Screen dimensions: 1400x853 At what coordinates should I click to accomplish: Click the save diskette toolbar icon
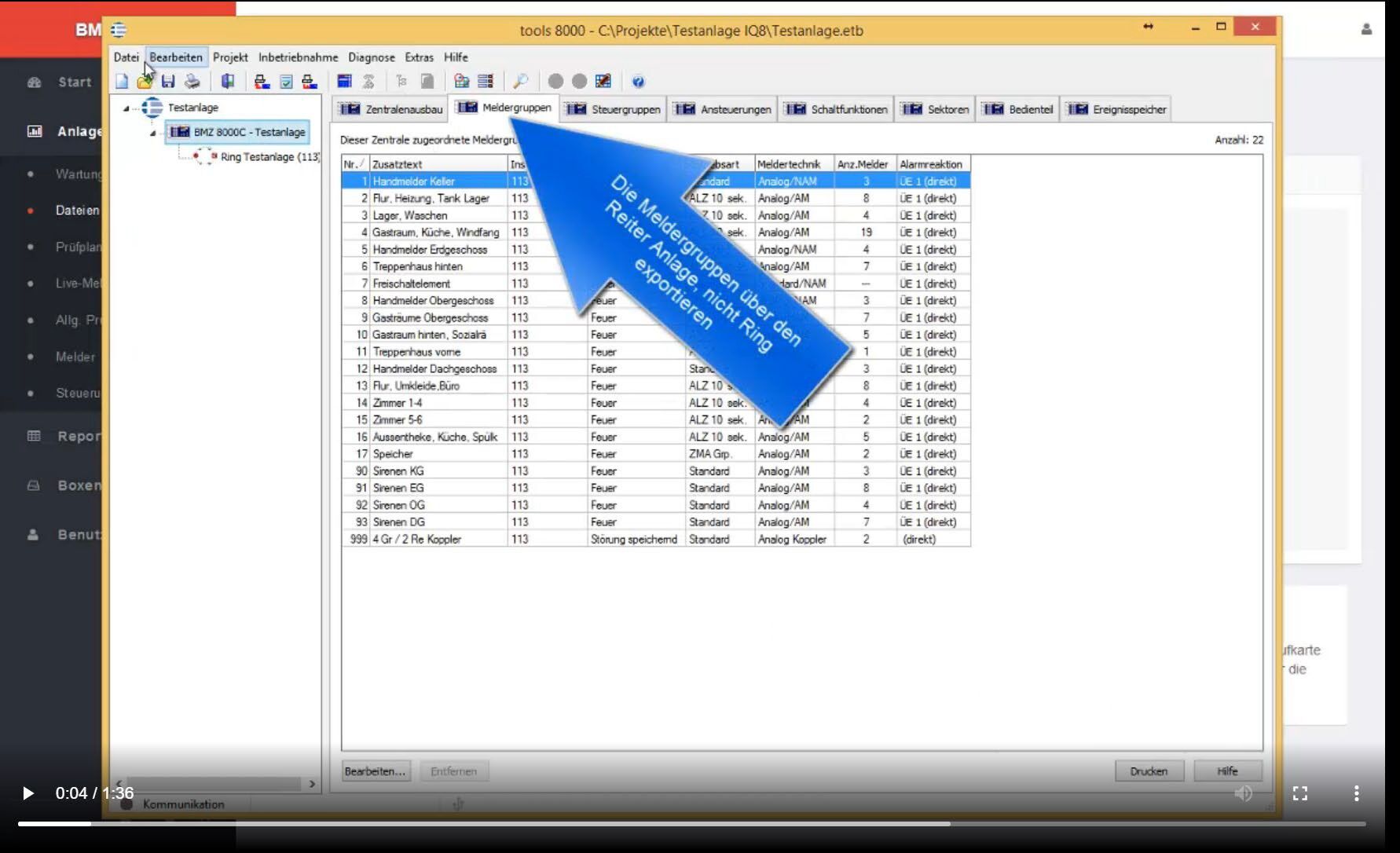(x=168, y=81)
